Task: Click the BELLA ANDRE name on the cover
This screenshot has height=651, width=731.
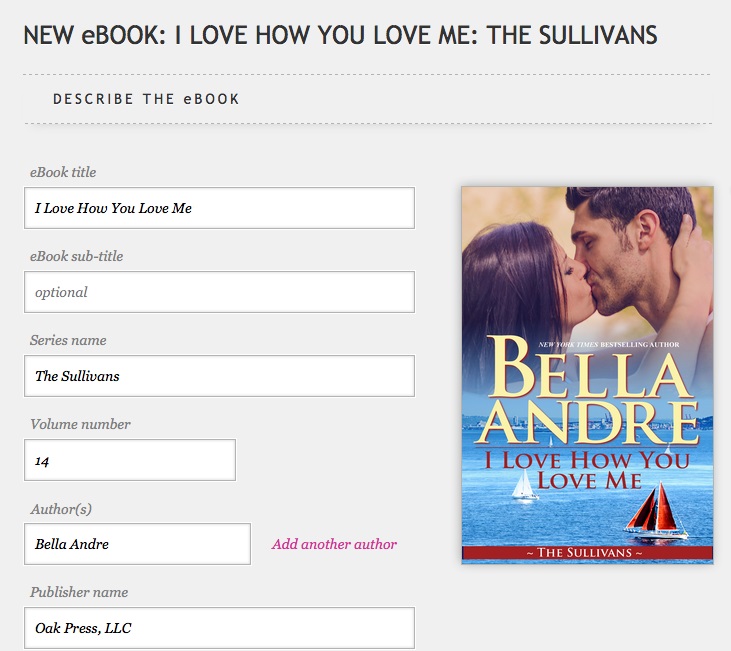Action: tap(587, 391)
